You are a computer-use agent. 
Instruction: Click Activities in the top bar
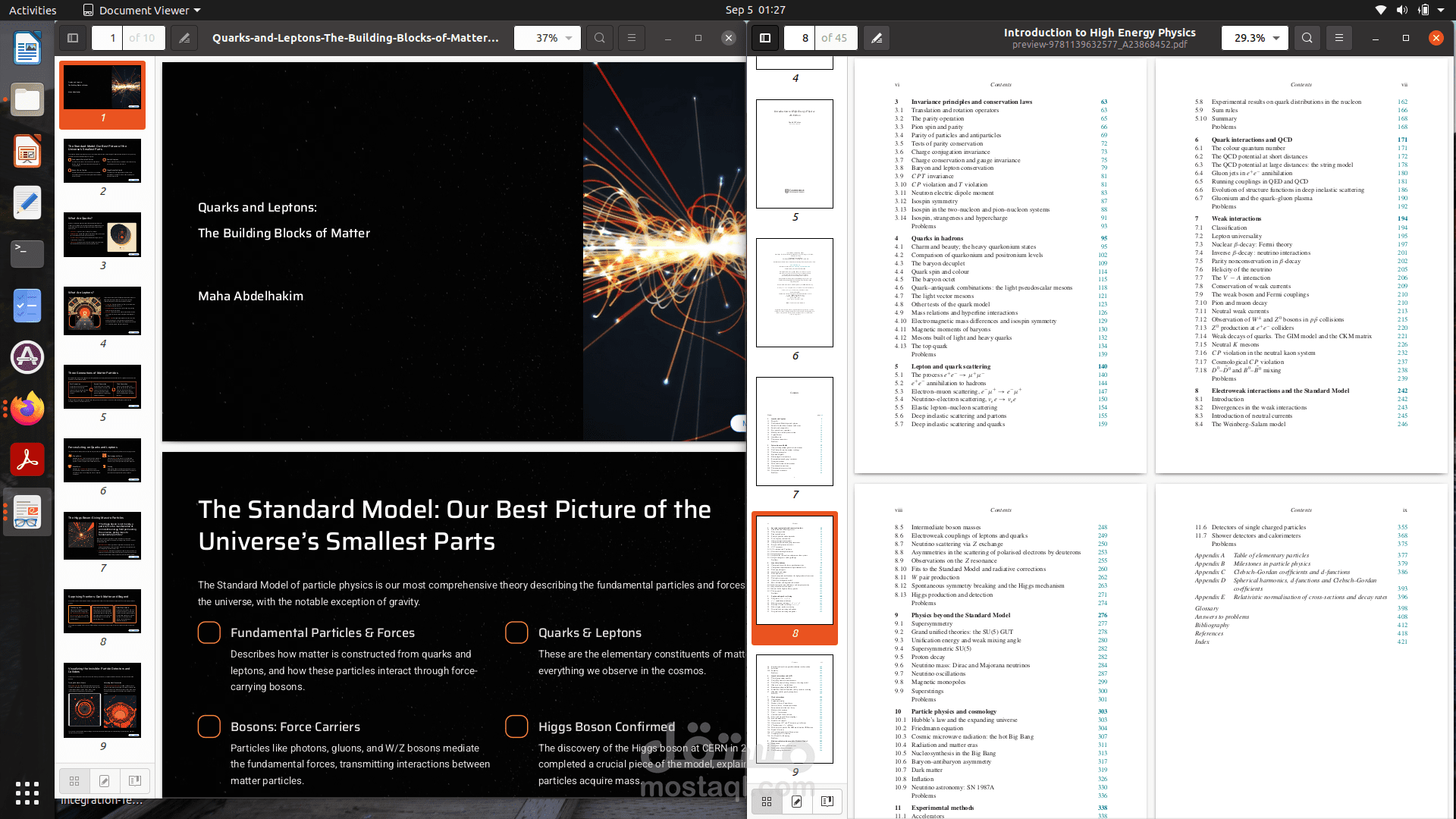point(33,10)
